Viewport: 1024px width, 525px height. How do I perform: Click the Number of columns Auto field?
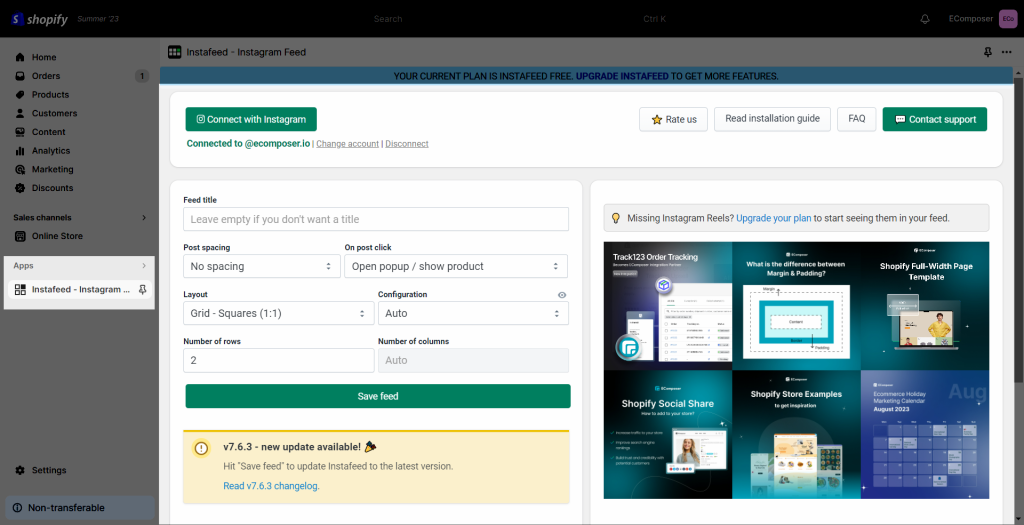[473, 360]
